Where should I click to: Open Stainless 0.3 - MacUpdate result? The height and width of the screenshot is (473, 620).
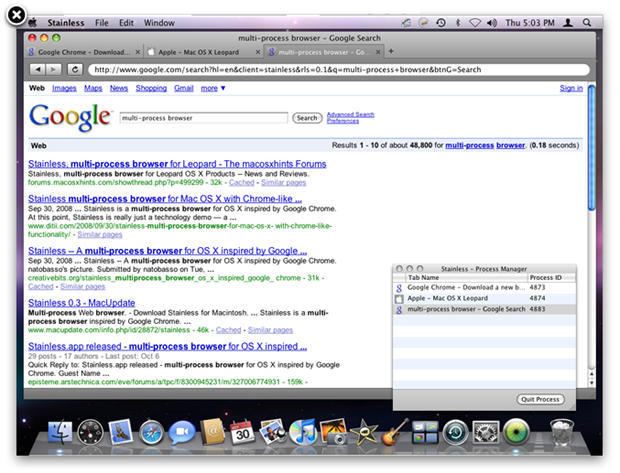click(81, 303)
